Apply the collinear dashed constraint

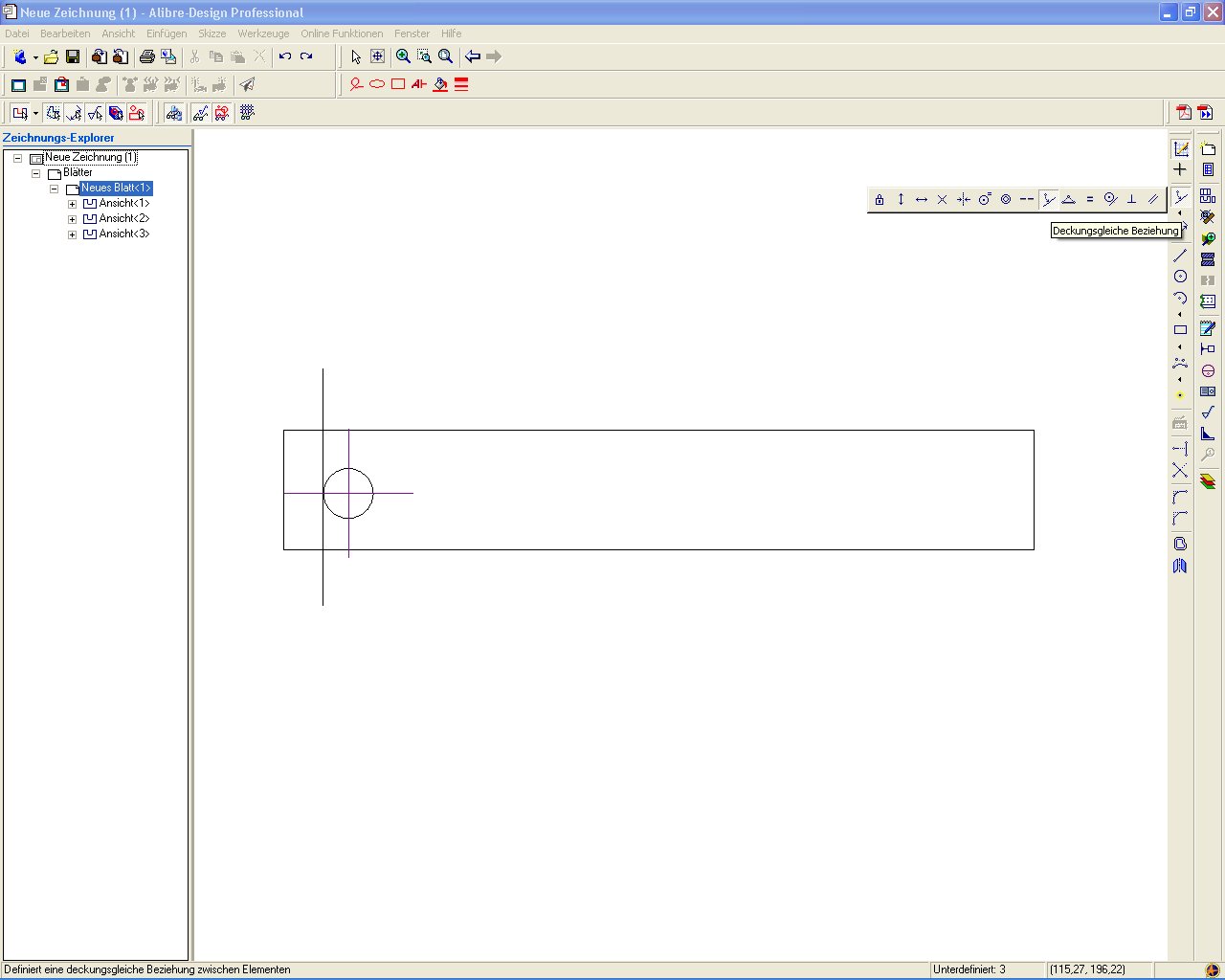(1027, 199)
